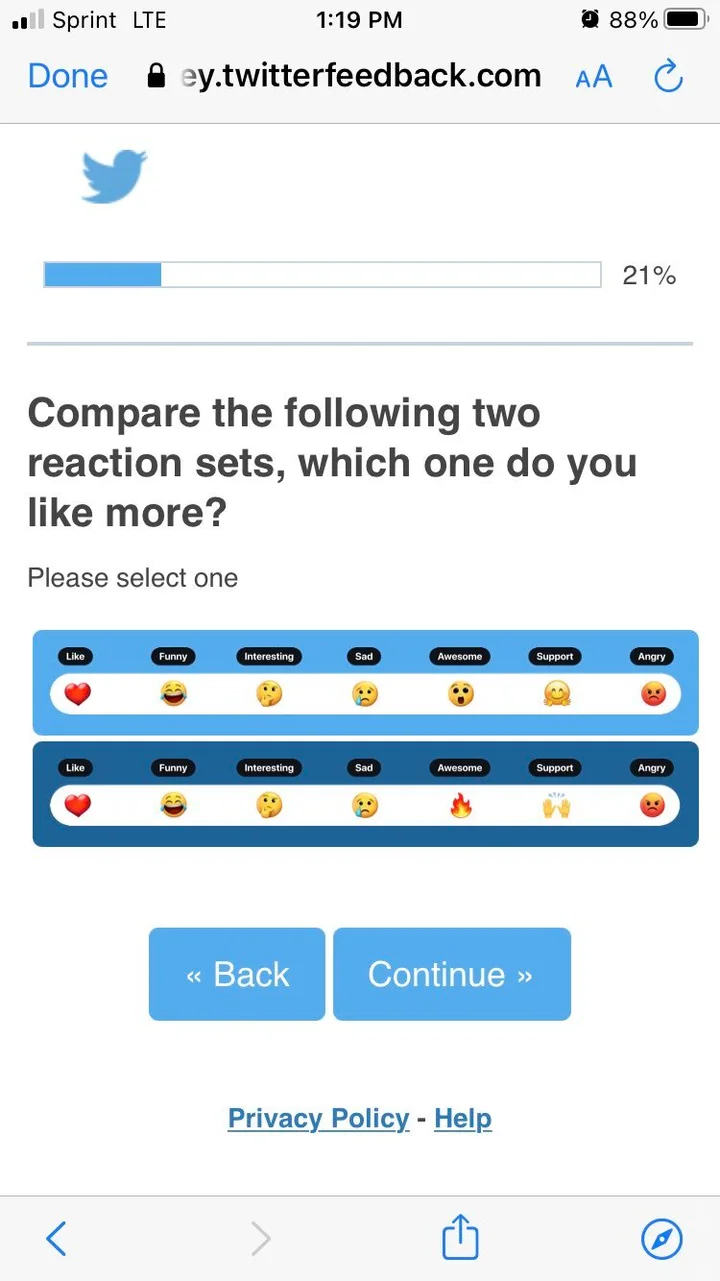Screen dimensions: 720x1281
Task: Tap the 21% progress bar
Action: 321,274
